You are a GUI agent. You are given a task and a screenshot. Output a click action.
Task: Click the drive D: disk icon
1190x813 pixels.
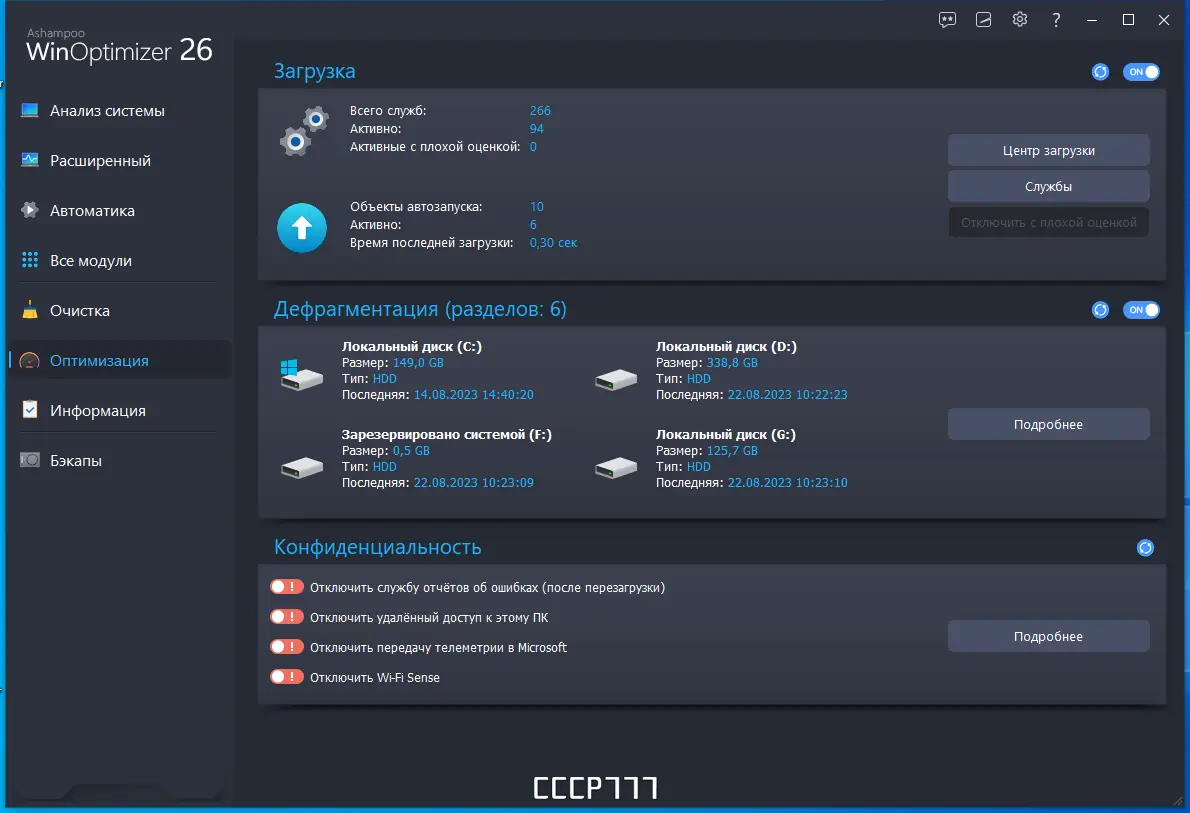[x=616, y=379]
